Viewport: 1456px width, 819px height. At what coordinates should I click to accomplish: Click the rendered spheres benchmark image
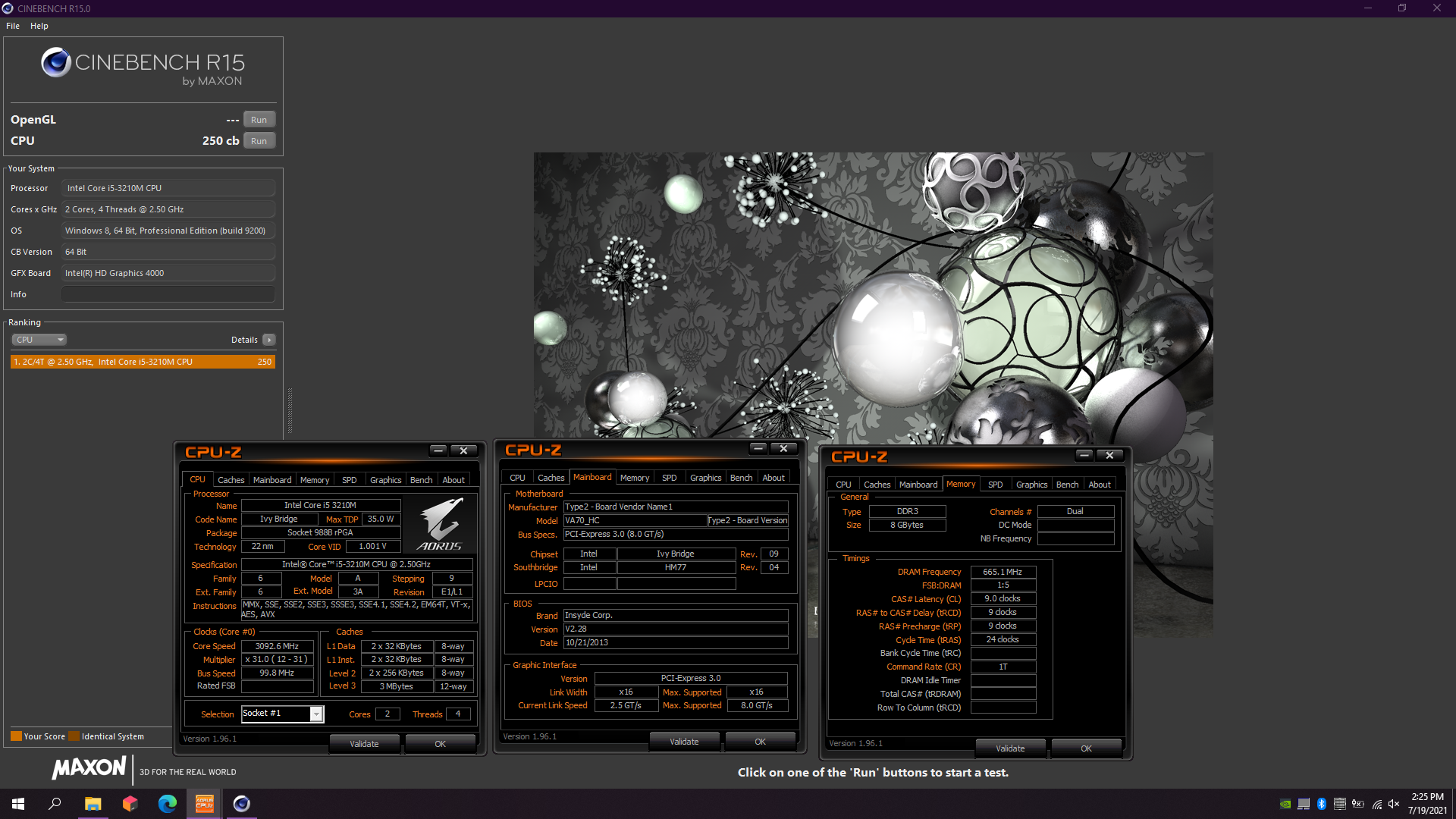(873, 394)
